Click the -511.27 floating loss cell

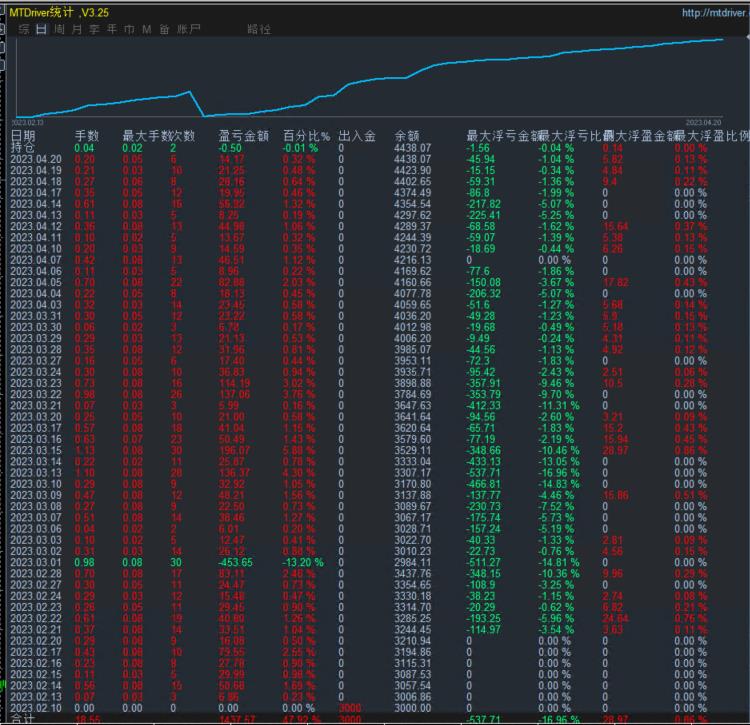coord(484,562)
